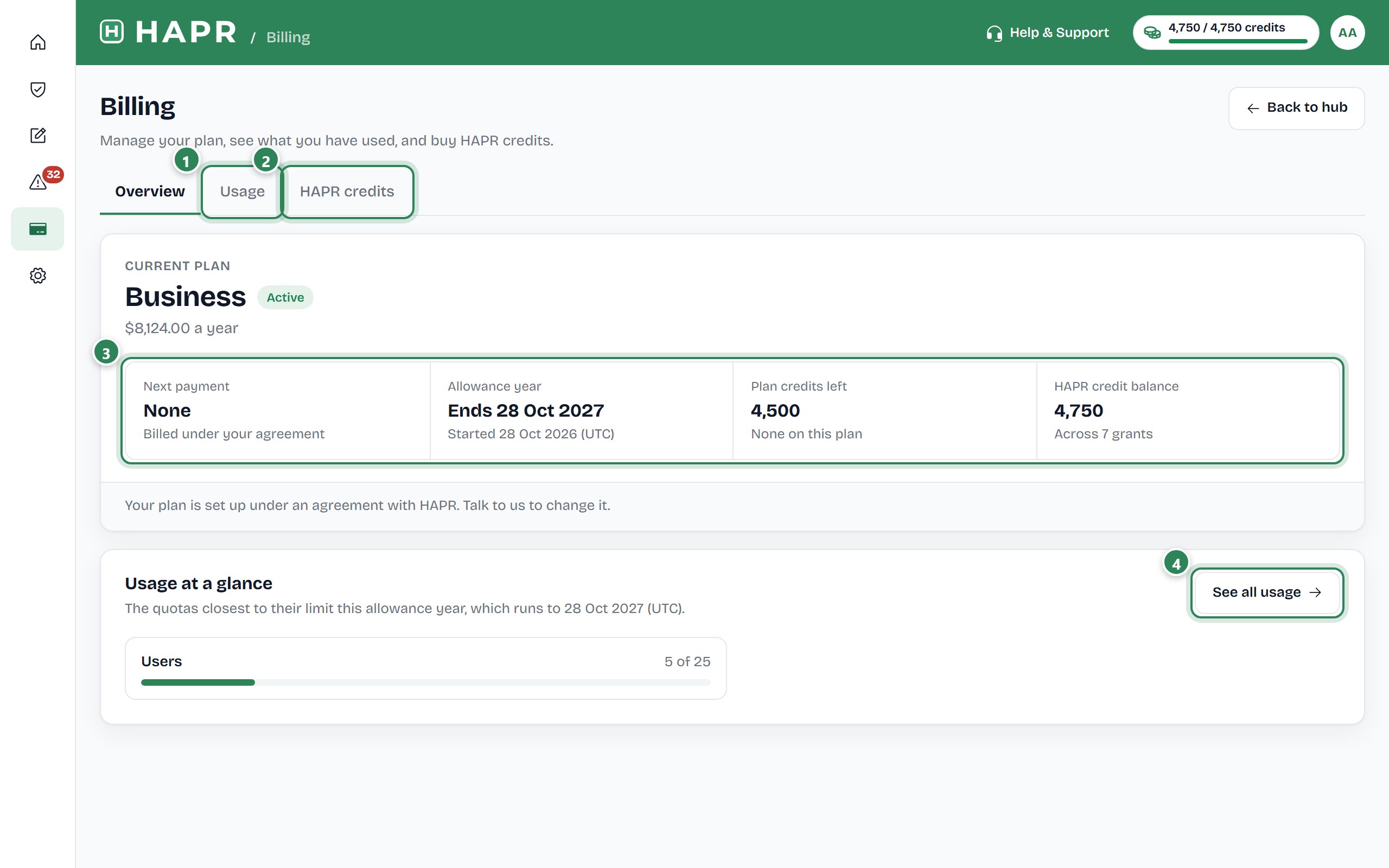
Task: Click the HAPR credit balance 4,750 value
Action: [x=1079, y=411]
